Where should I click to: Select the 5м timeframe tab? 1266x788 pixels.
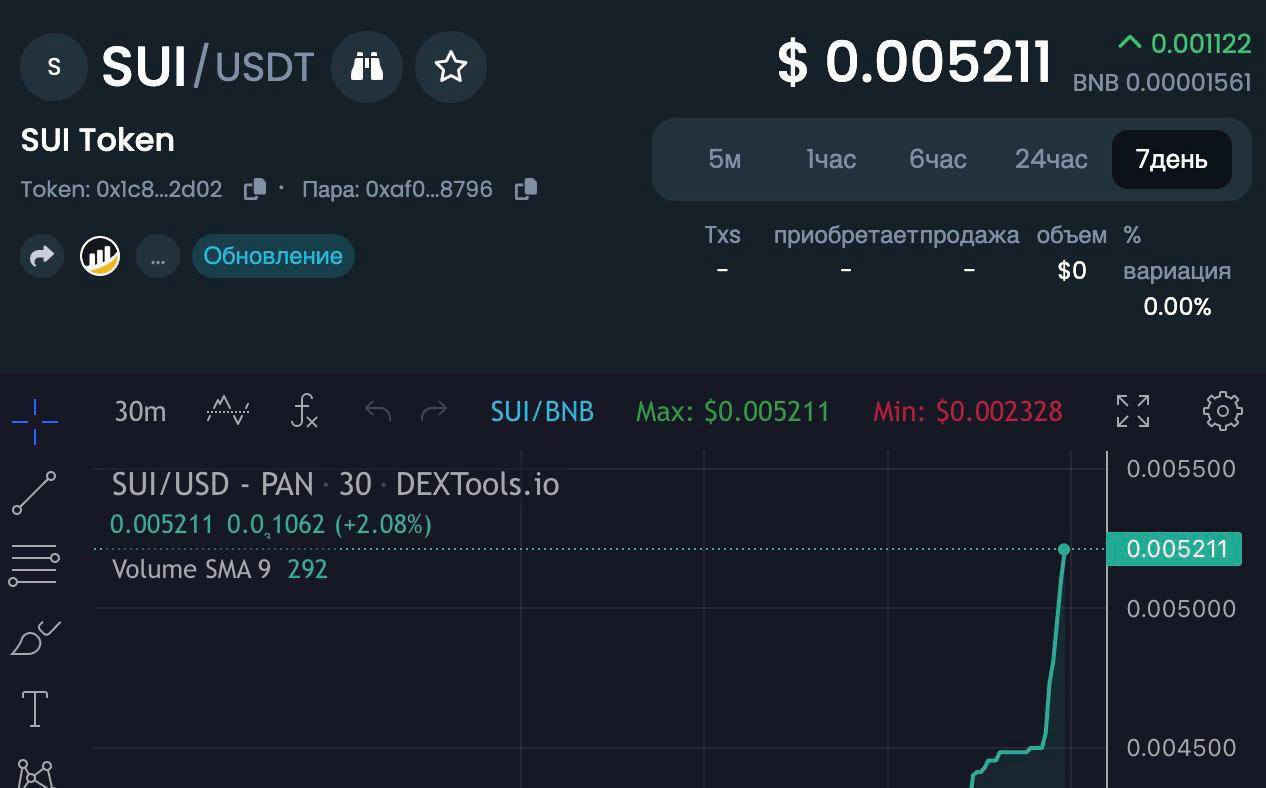(x=725, y=160)
